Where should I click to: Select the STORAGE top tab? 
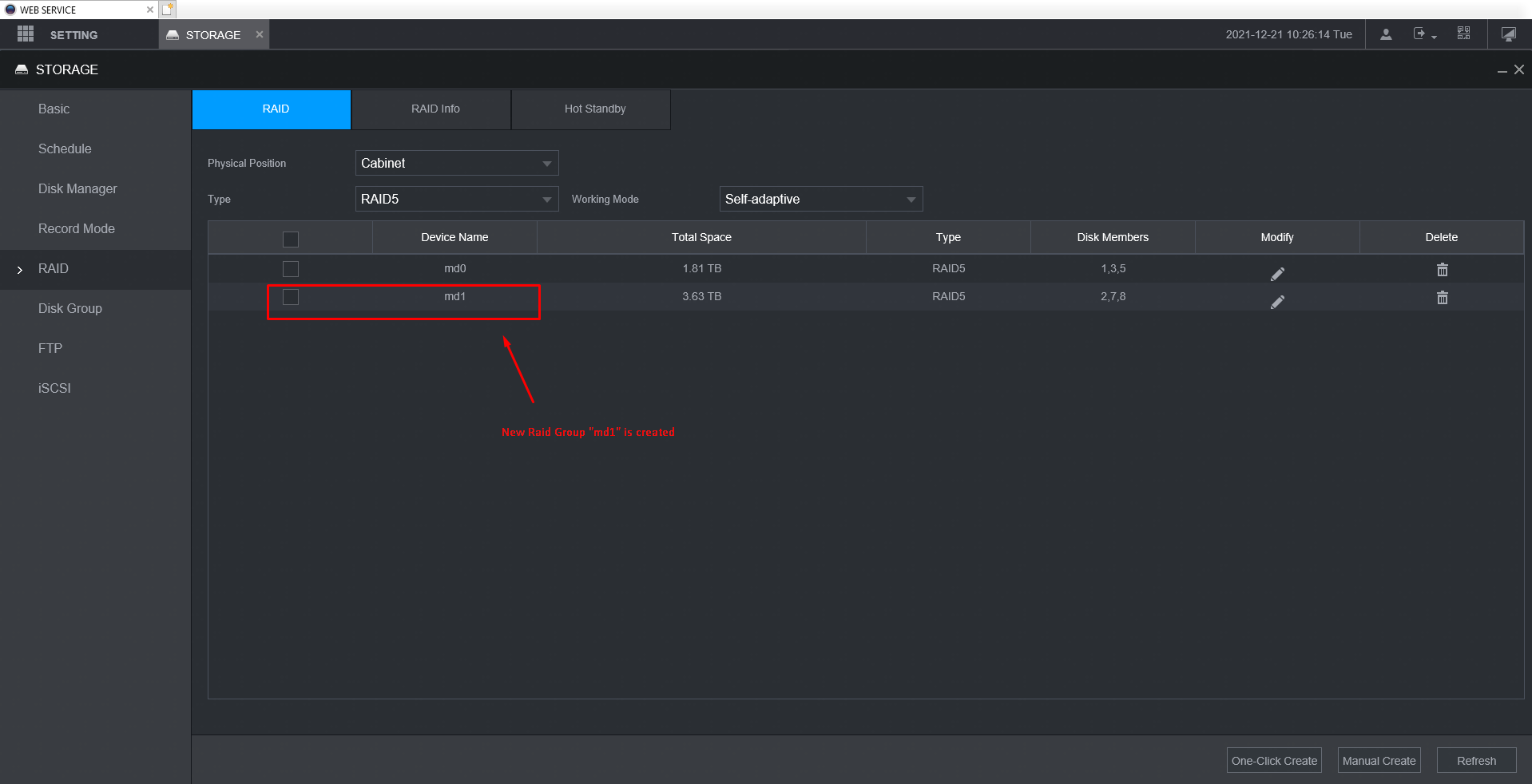213,34
